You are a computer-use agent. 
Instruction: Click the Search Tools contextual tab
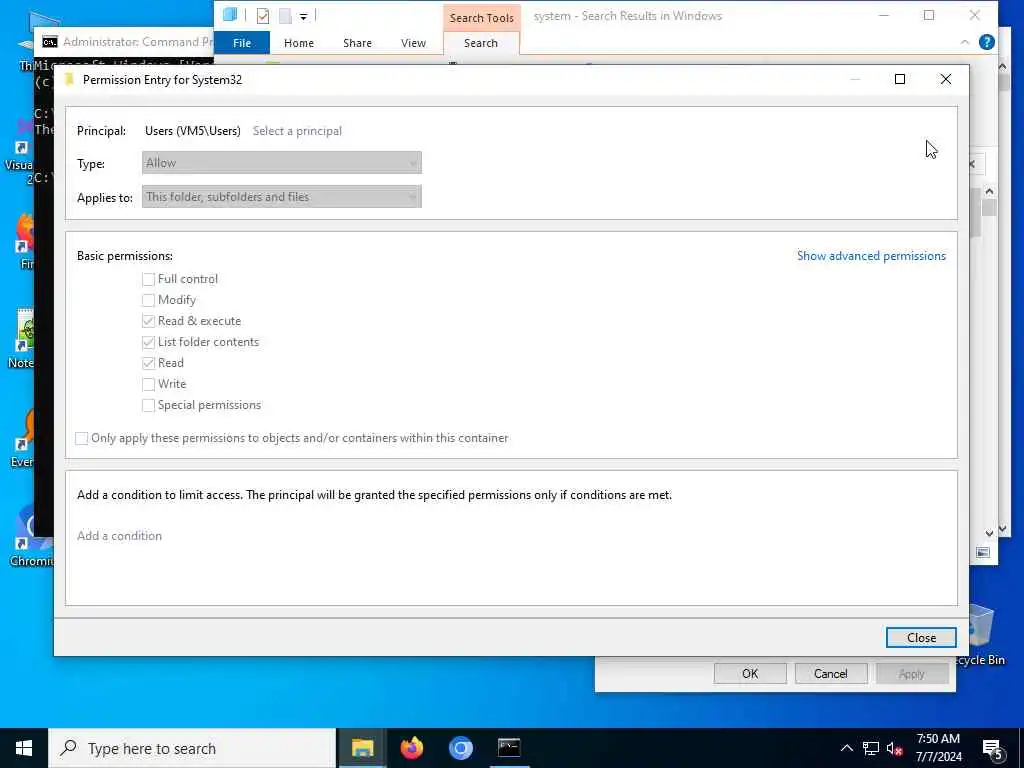point(481,18)
